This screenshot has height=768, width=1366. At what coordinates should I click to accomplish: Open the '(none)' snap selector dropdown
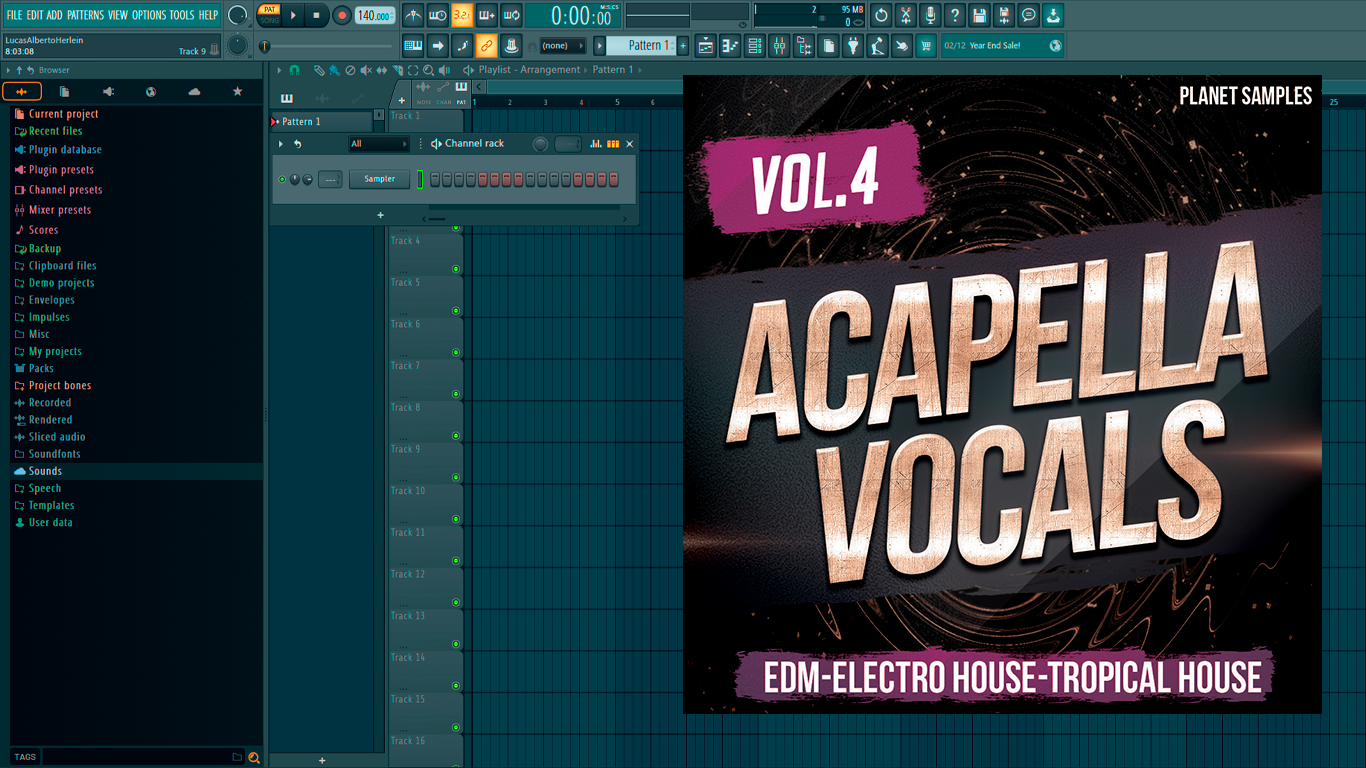coord(563,45)
